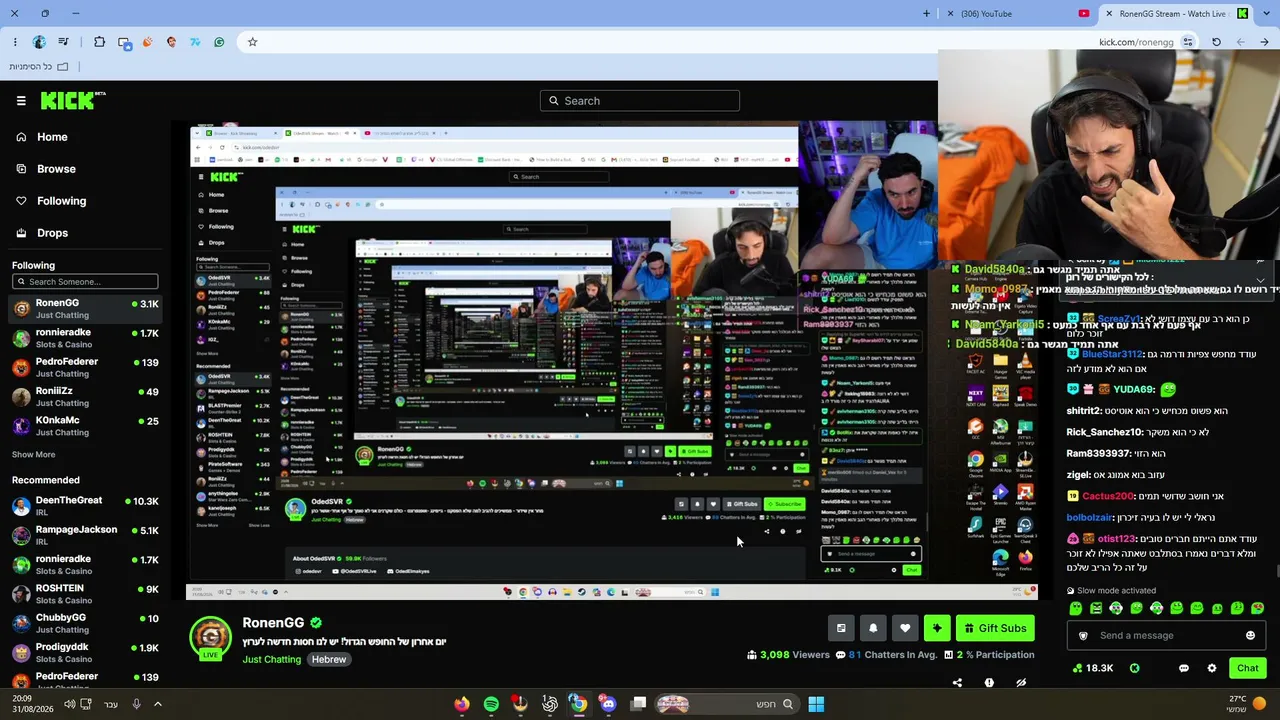Open the emoji picker in chat input
Viewport: 1280px width, 720px height.
click(1250, 636)
